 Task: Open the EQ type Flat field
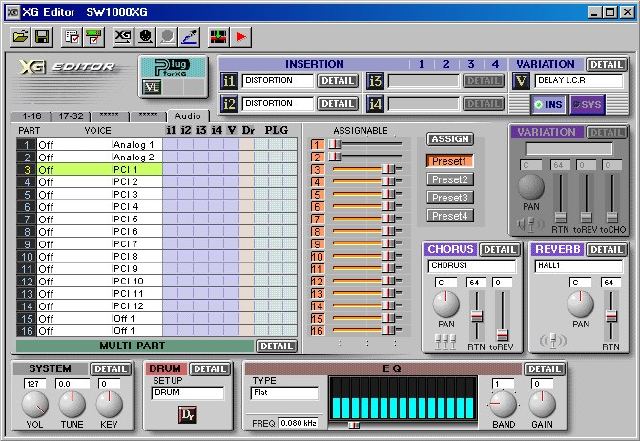[x=284, y=393]
